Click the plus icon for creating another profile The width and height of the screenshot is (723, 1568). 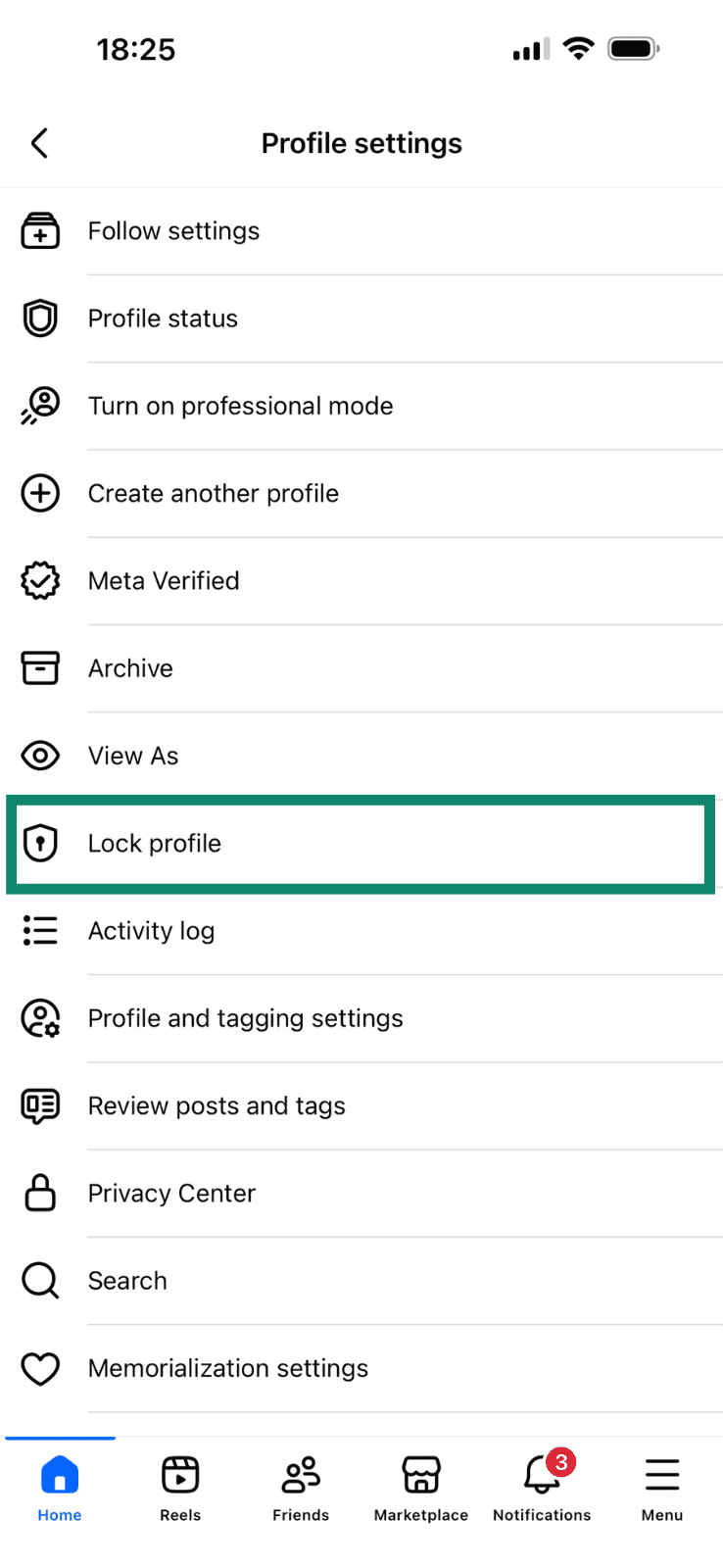click(40, 493)
